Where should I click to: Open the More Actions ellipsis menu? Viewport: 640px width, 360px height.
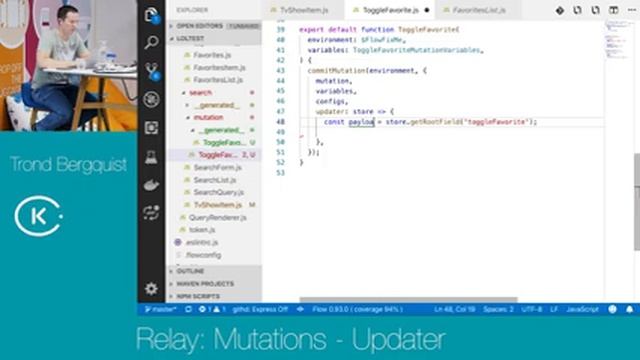pyautogui.click(x=631, y=10)
